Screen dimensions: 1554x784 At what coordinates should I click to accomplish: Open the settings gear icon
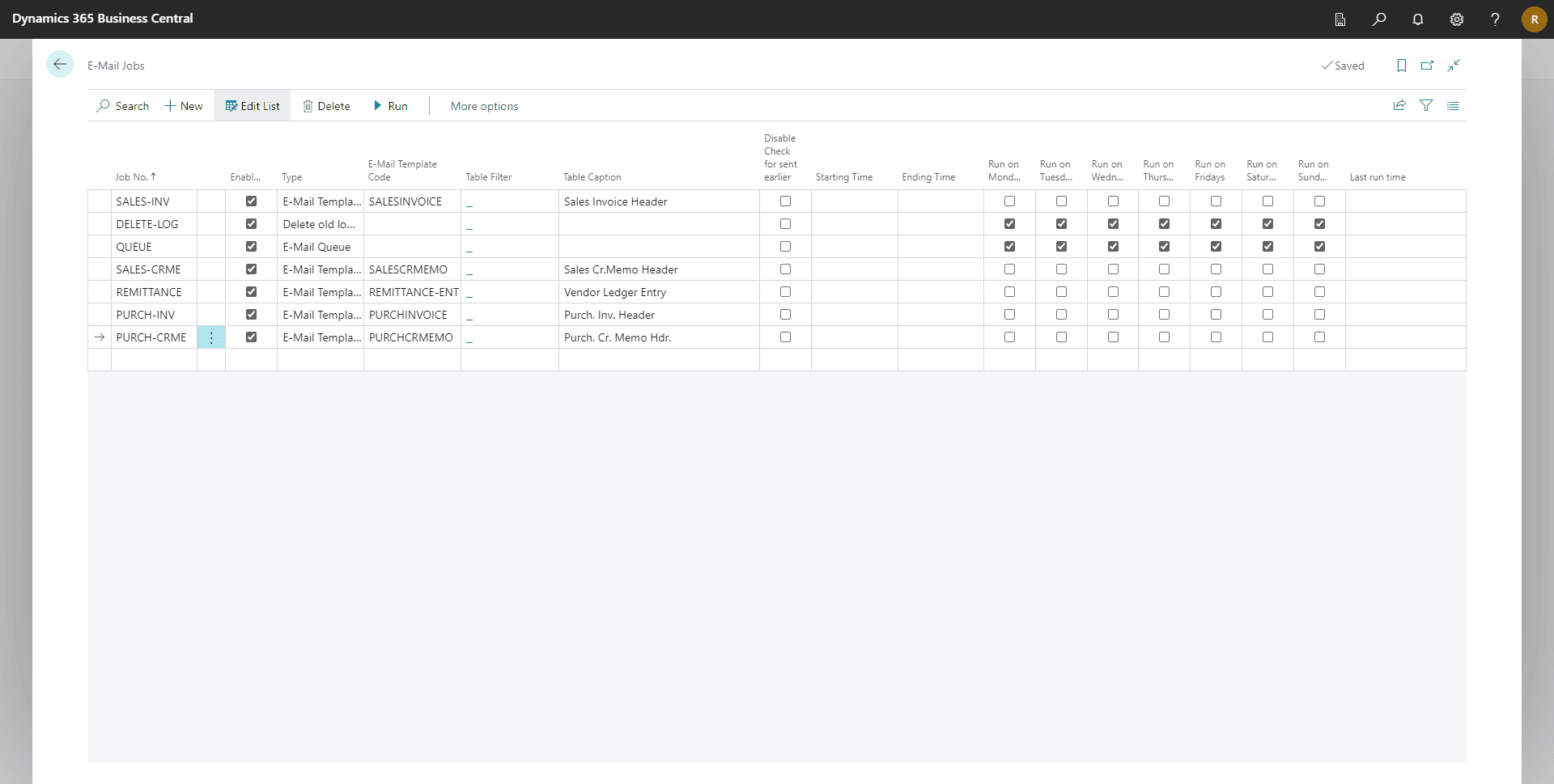coord(1456,19)
